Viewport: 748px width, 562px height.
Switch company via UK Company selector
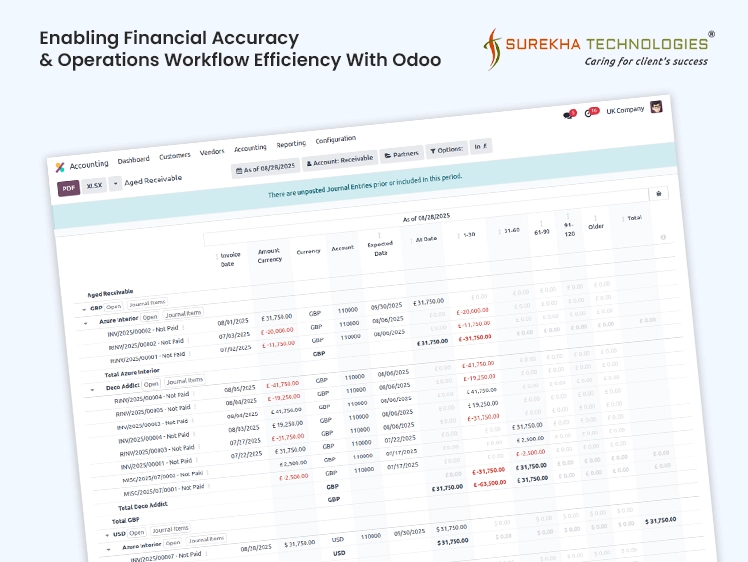pyautogui.click(x=625, y=110)
